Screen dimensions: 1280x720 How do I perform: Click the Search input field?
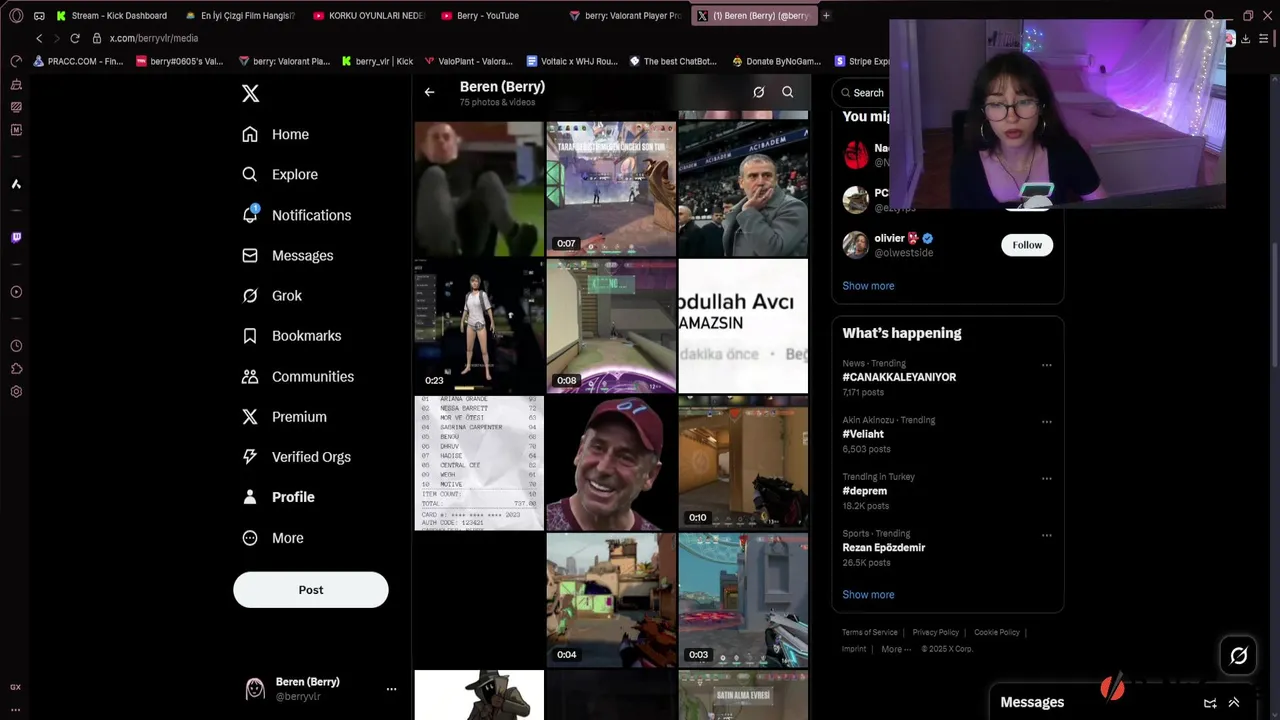[x=862, y=92]
